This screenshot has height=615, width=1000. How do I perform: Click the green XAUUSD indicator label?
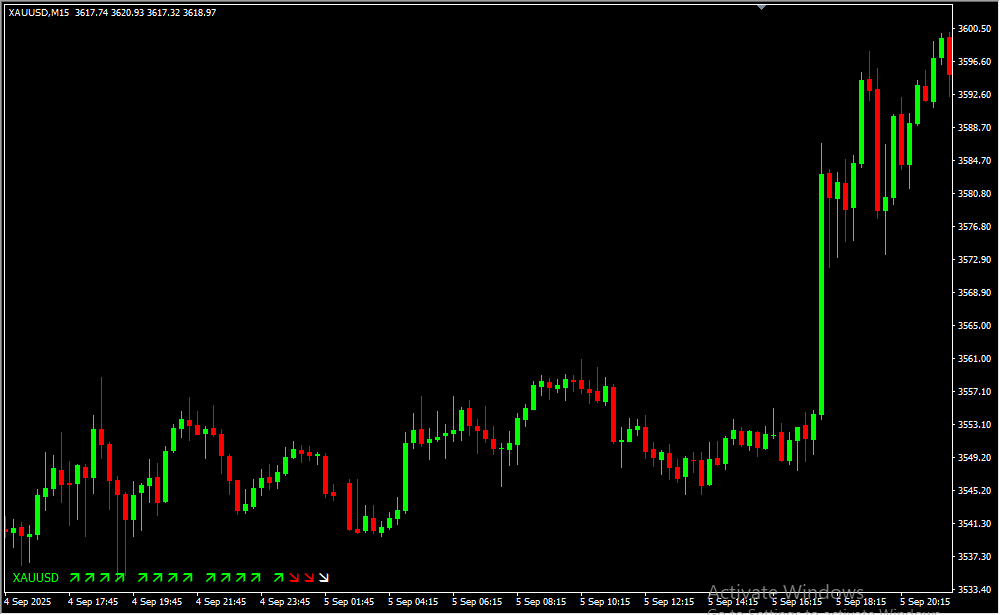click(x=36, y=578)
